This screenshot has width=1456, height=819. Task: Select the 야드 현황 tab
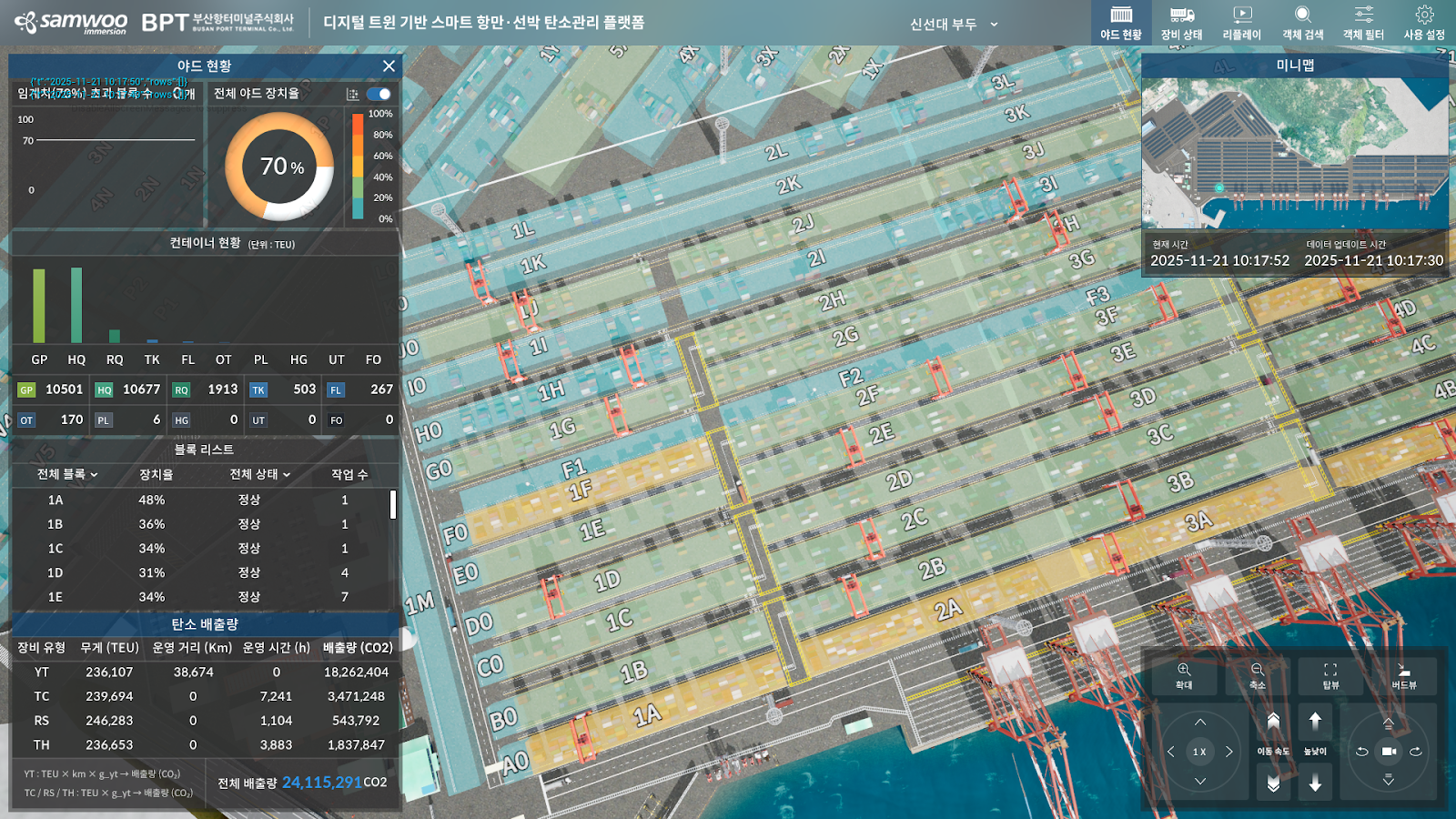tap(1120, 23)
